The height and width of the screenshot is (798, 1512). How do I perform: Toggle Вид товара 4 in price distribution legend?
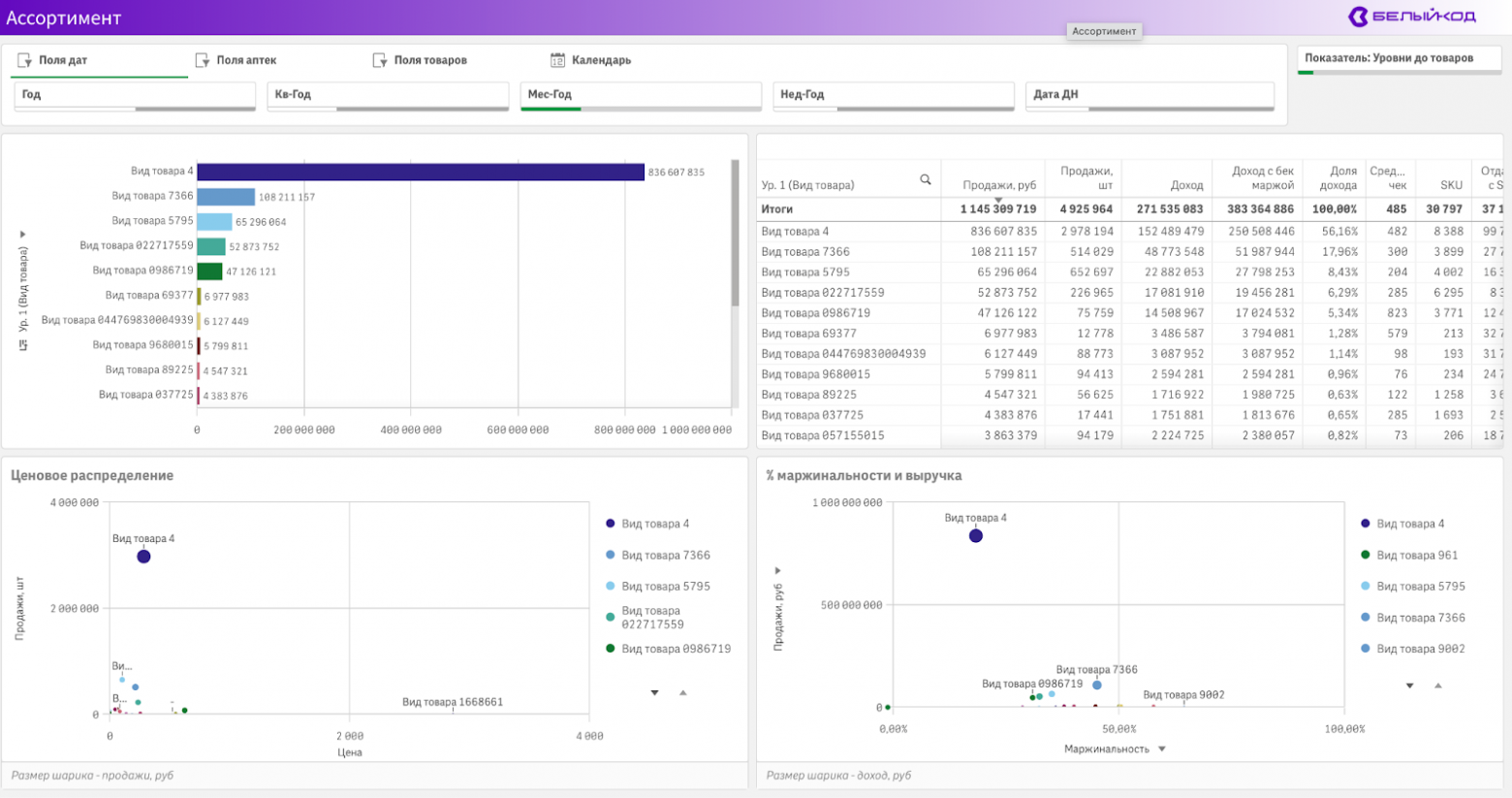point(647,524)
